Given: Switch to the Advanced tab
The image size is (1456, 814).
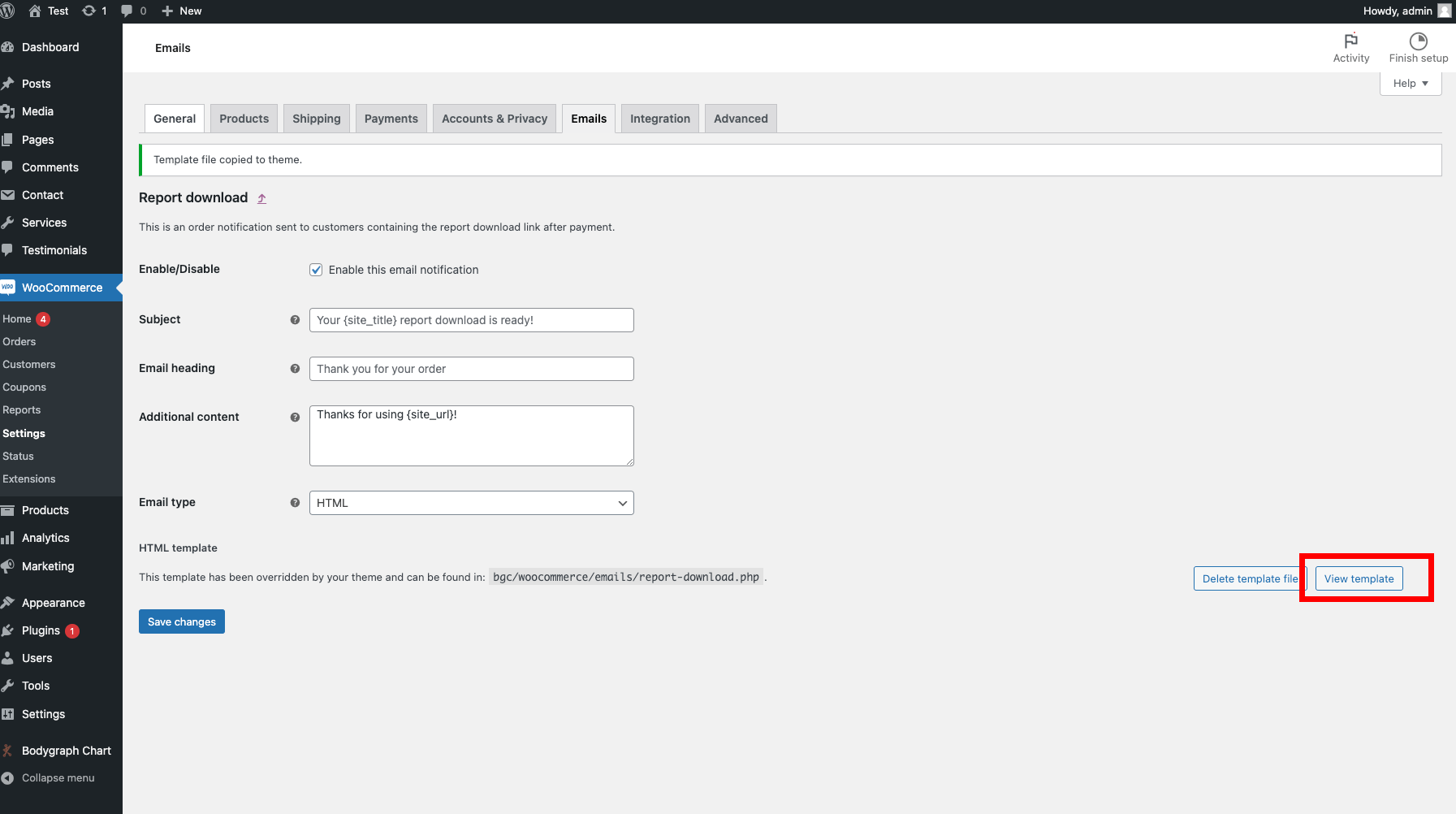Looking at the screenshot, I should [x=741, y=119].
